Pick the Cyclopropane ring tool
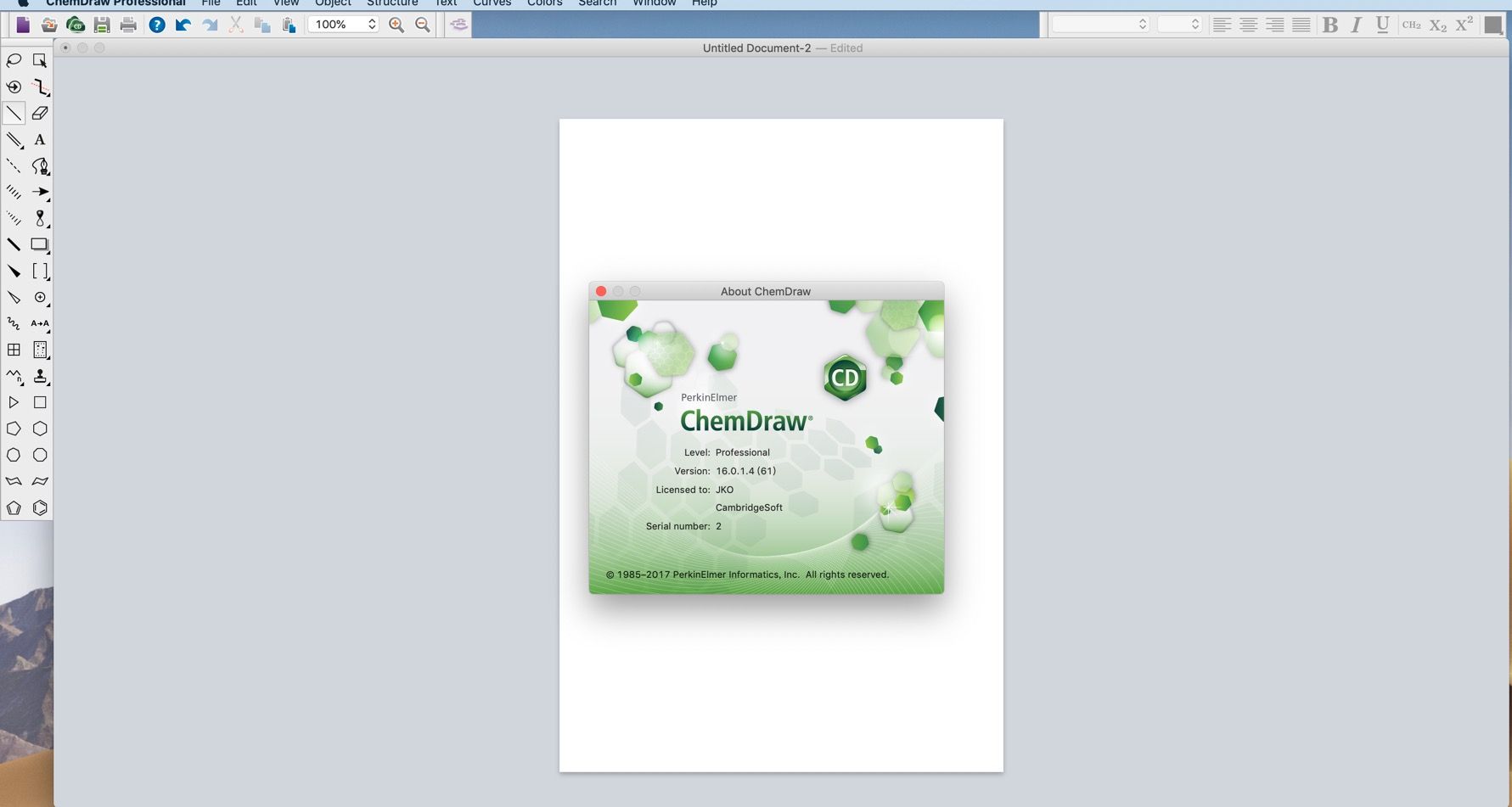Screen dimensions: 1512x807 [14, 402]
